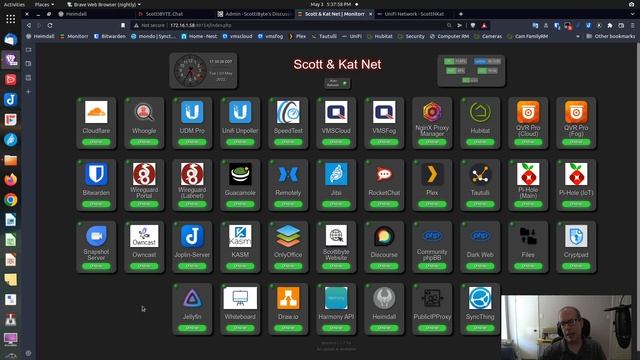Open the Draw.io tile icon
The width and height of the screenshot is (640, 360).
coord(288,298)
